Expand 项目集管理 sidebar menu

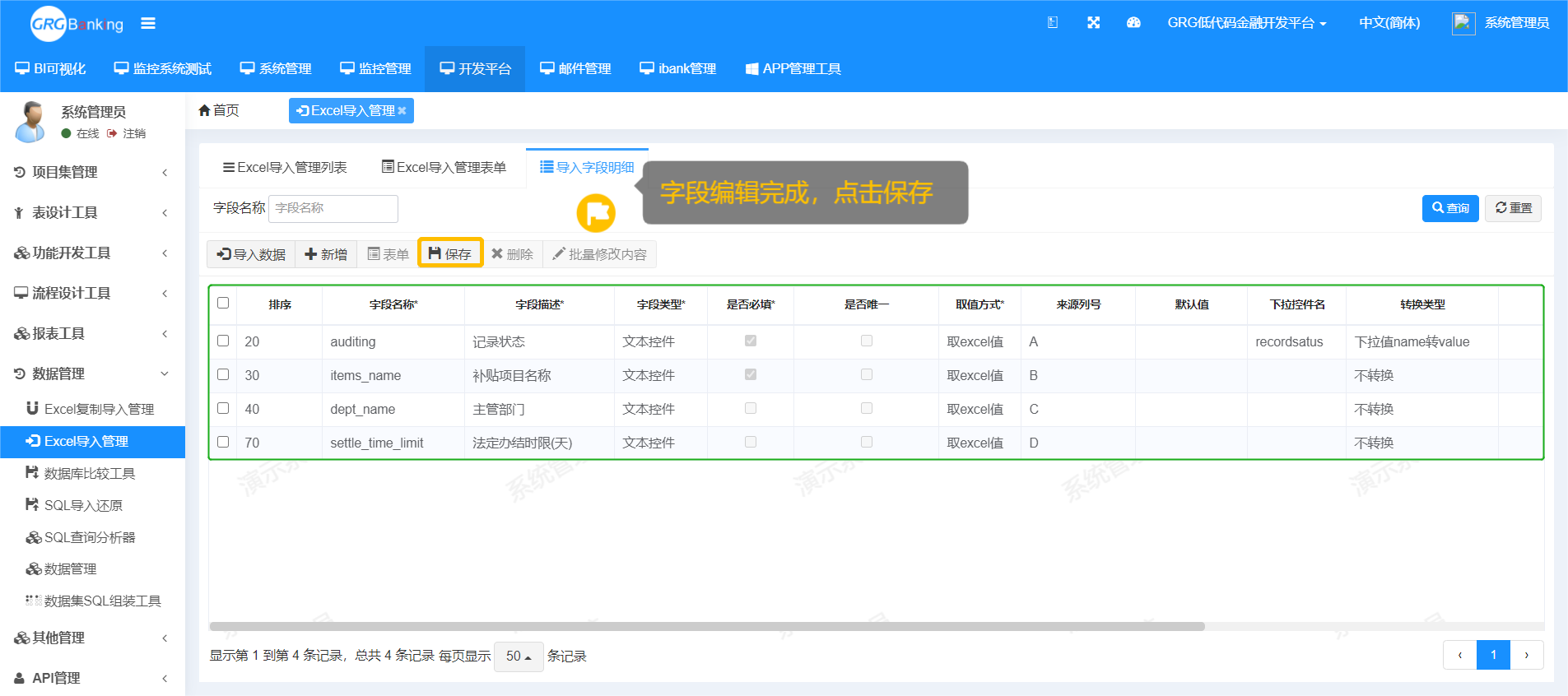click(92, 172)
